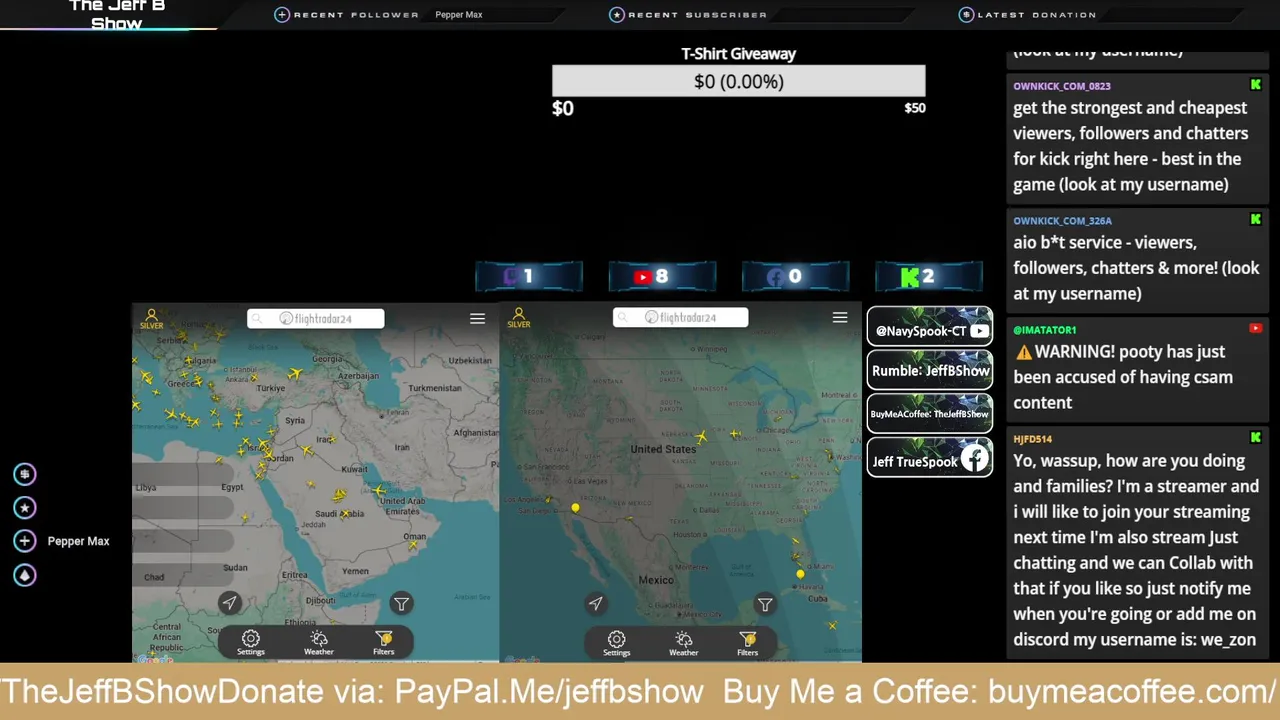Open Weather on United States map toolbar
This screenshot has height=720, width=1280.
(684, 643)
